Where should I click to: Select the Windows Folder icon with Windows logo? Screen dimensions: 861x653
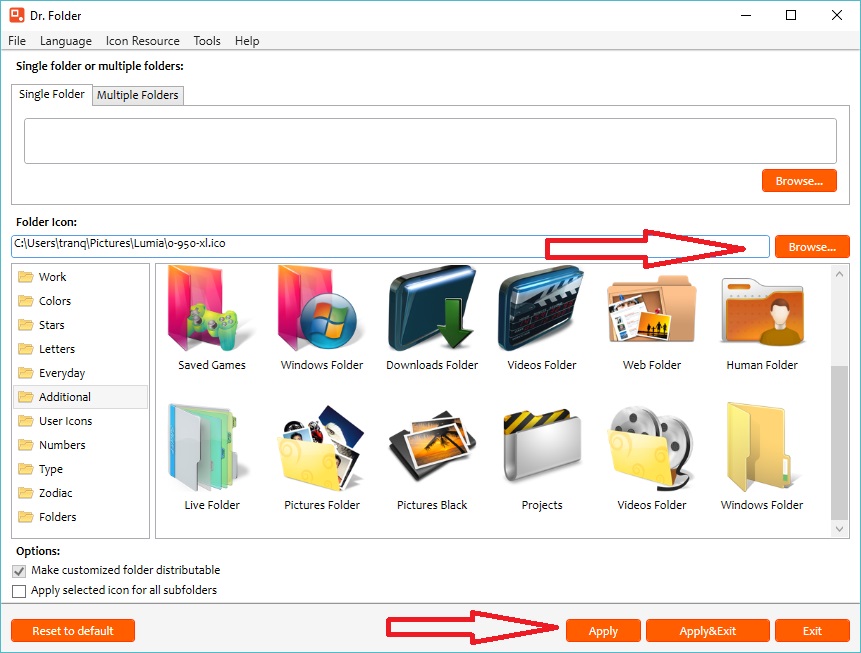point(320,310)
